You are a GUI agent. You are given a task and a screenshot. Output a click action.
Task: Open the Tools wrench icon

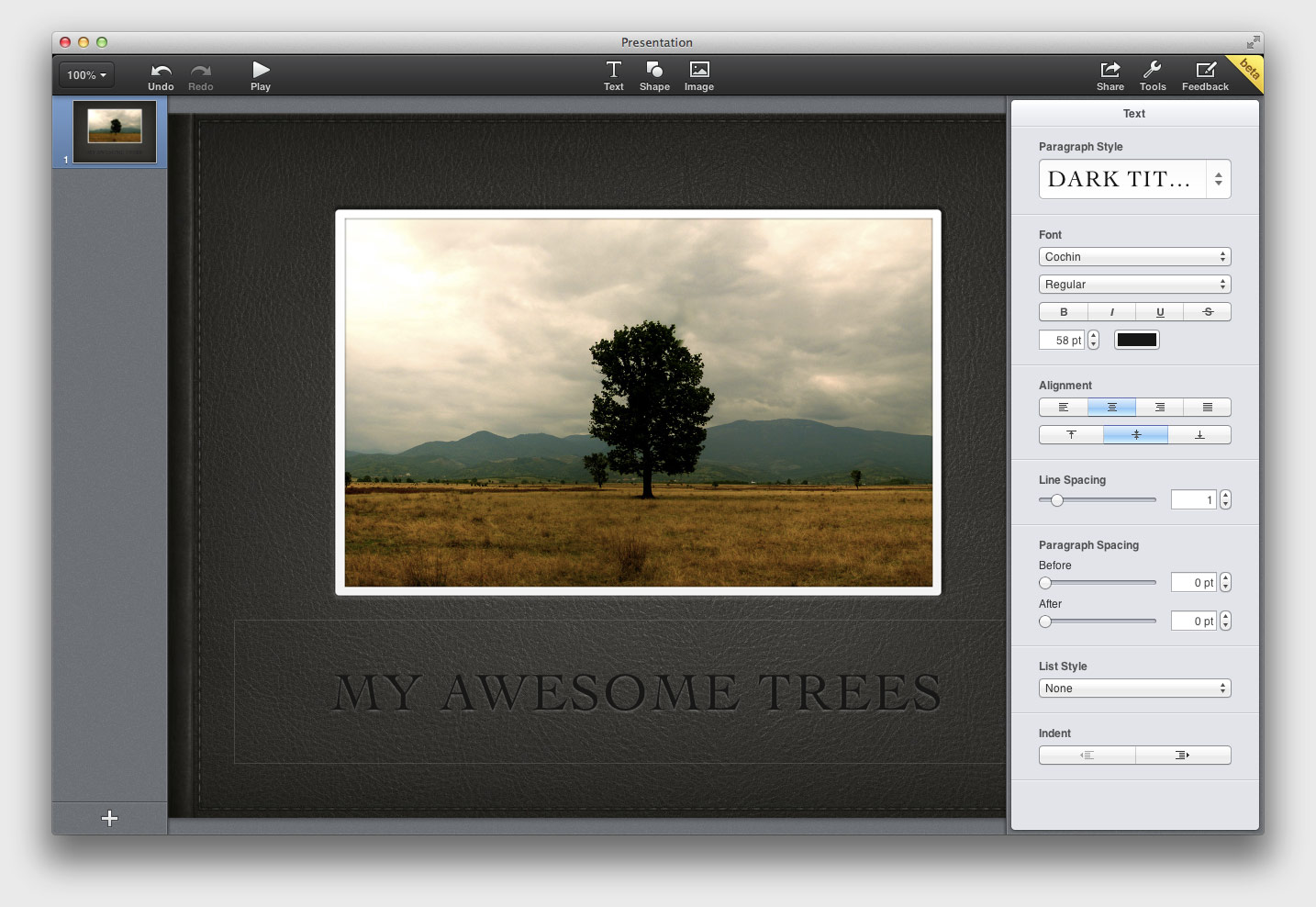pyautogui.click(x=1153, y=71)
